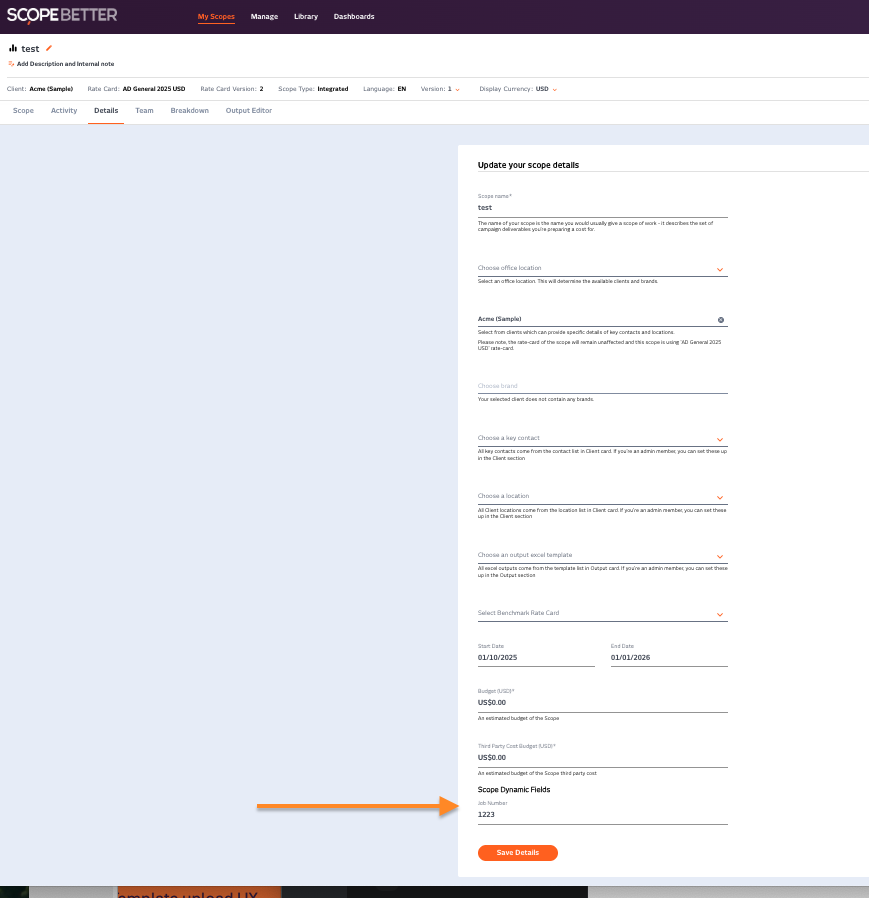The width and height of the screenshot is (869, 898).
Task: Switch to the Breakdown tab
Action: click(189, 111)
